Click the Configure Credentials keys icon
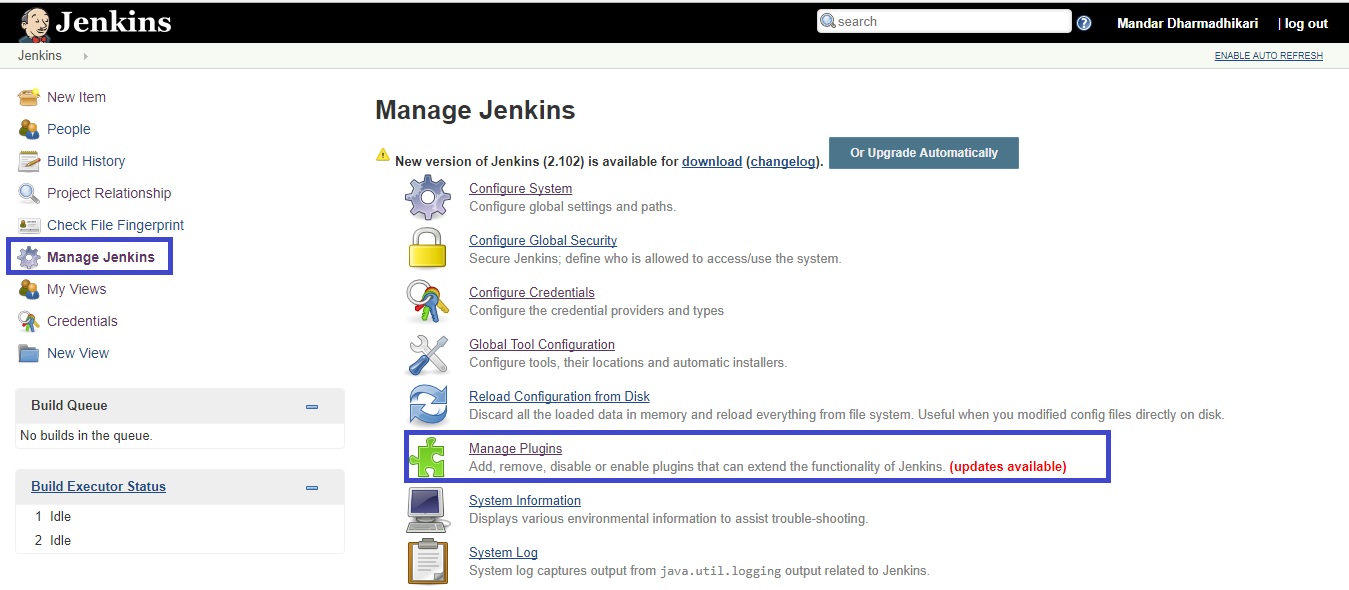This screenshot has width=1349, height=590. [x=428, y=301]
